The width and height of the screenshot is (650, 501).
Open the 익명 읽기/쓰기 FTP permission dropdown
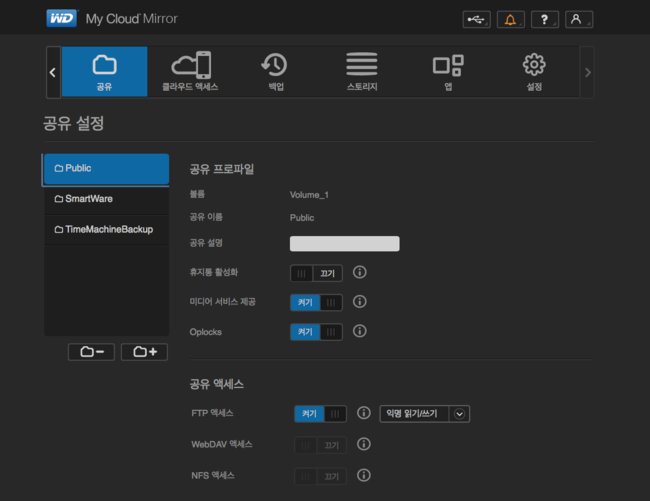424,414
